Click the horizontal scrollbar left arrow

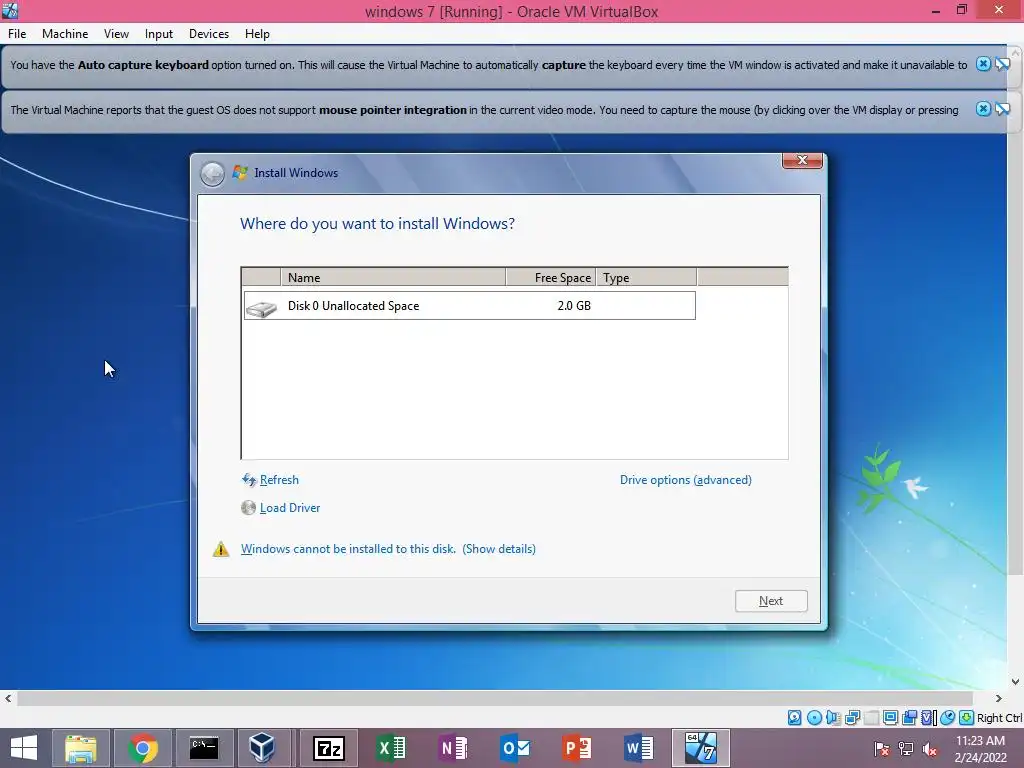click(x=8, y=698)
